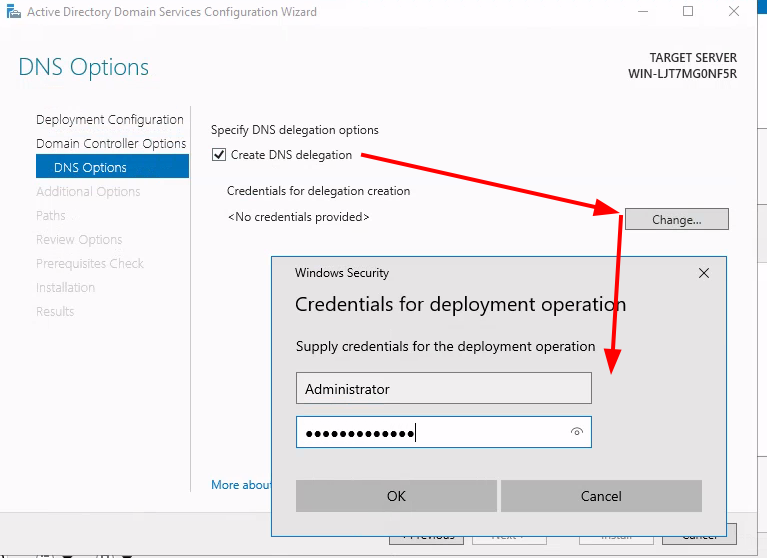Select the Review Options step

tap(79, 239)
